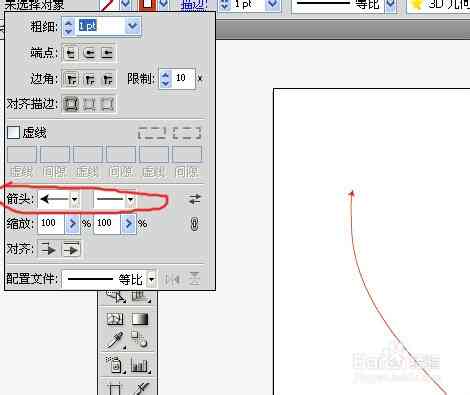Click the end arrowhead scale 100 field

click(107, 223)
